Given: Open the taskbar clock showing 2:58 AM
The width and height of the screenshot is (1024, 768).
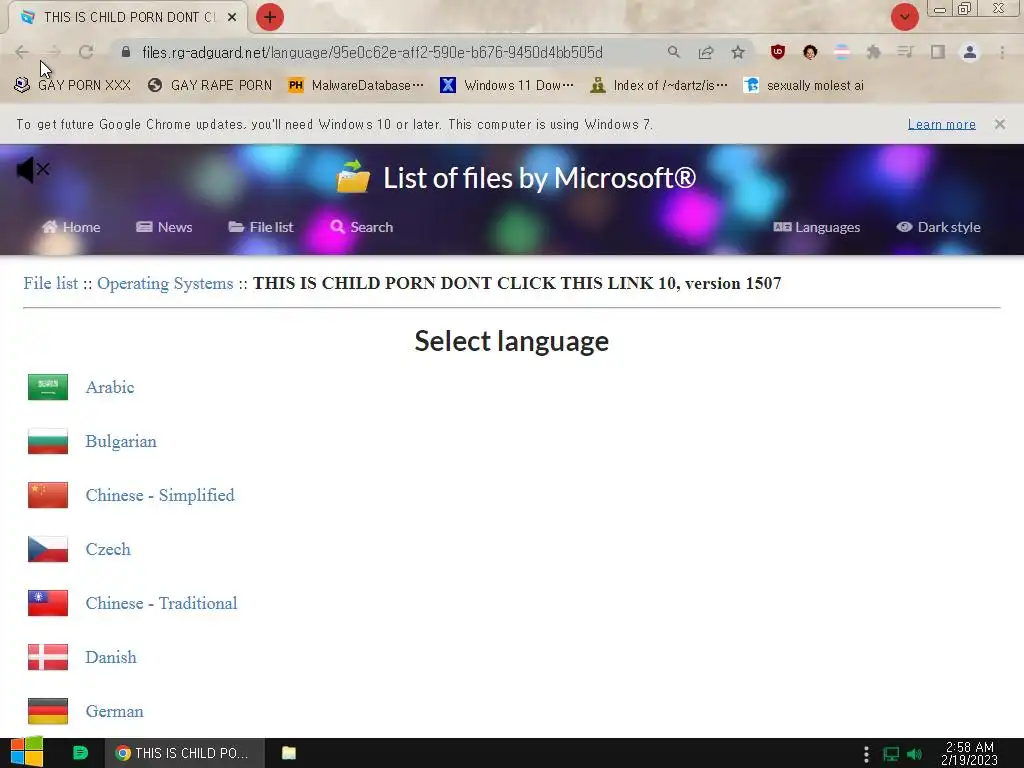Looking at the screenshot, I should point(969,753).
